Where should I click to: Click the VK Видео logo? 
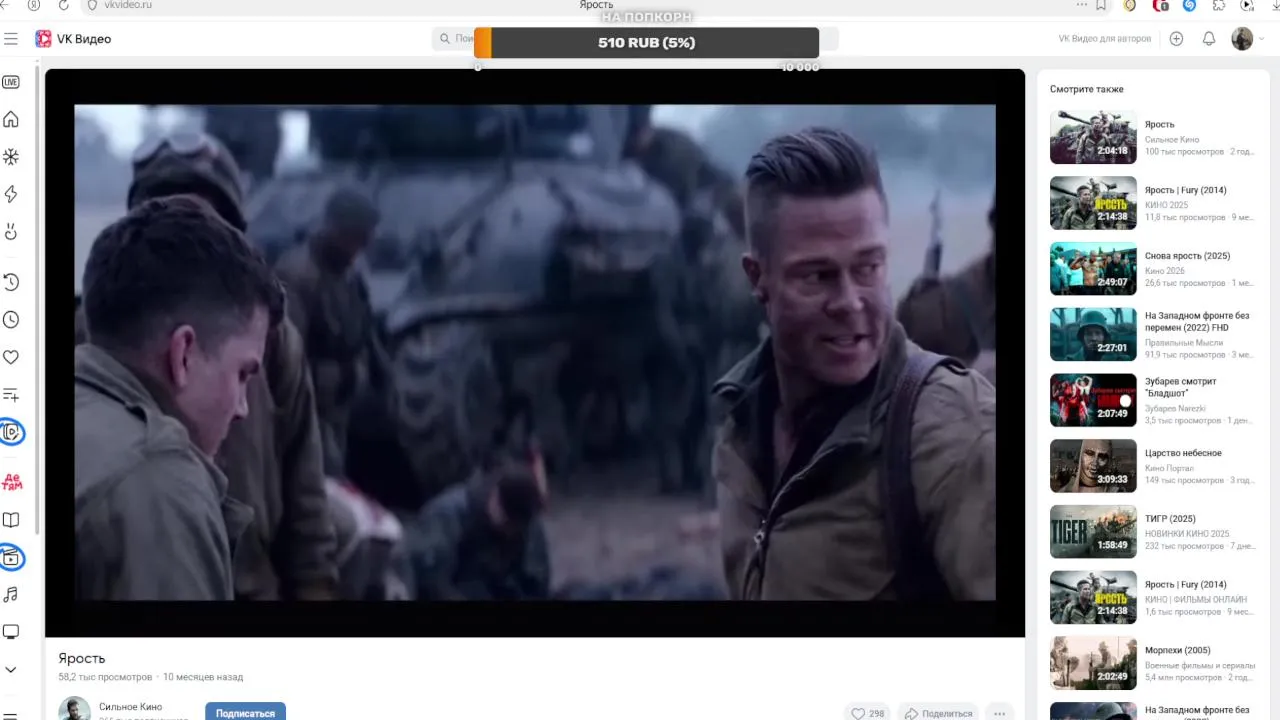coord(73,39)
